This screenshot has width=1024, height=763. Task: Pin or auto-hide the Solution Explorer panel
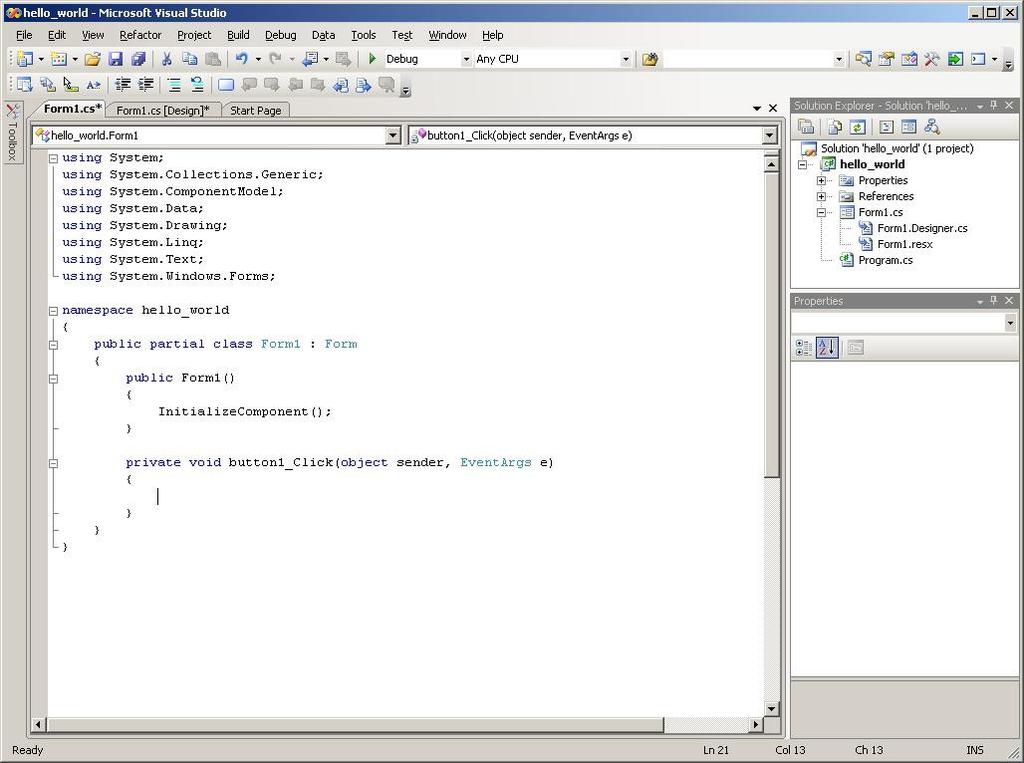tap(994, 105)
